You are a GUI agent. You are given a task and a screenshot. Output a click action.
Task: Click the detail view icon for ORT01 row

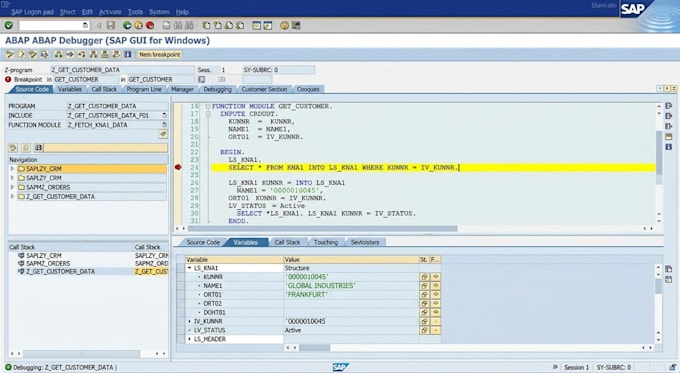coord(424,294)
